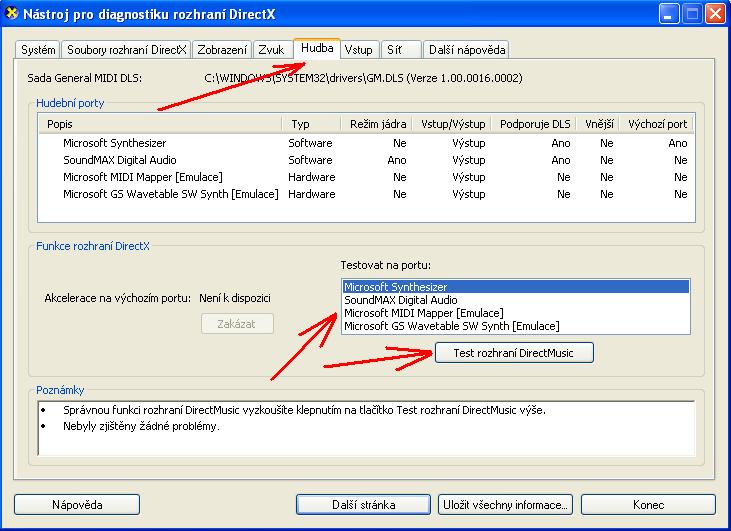Viewport: 731px width, 531px height.
Task: Switch to the Systém tab
Action: (38, 50)
